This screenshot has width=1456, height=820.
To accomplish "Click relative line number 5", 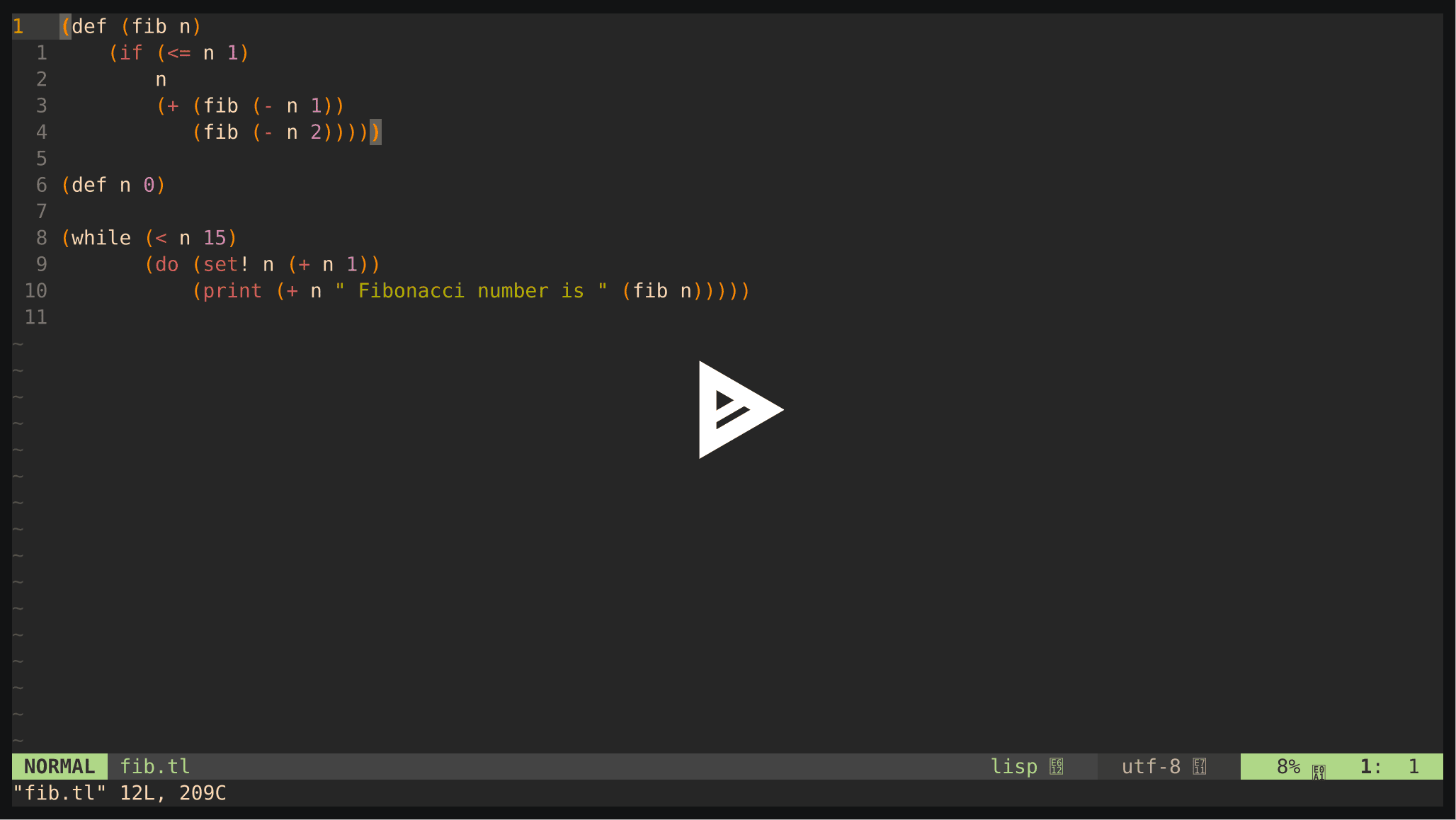I will click(42, 159).
